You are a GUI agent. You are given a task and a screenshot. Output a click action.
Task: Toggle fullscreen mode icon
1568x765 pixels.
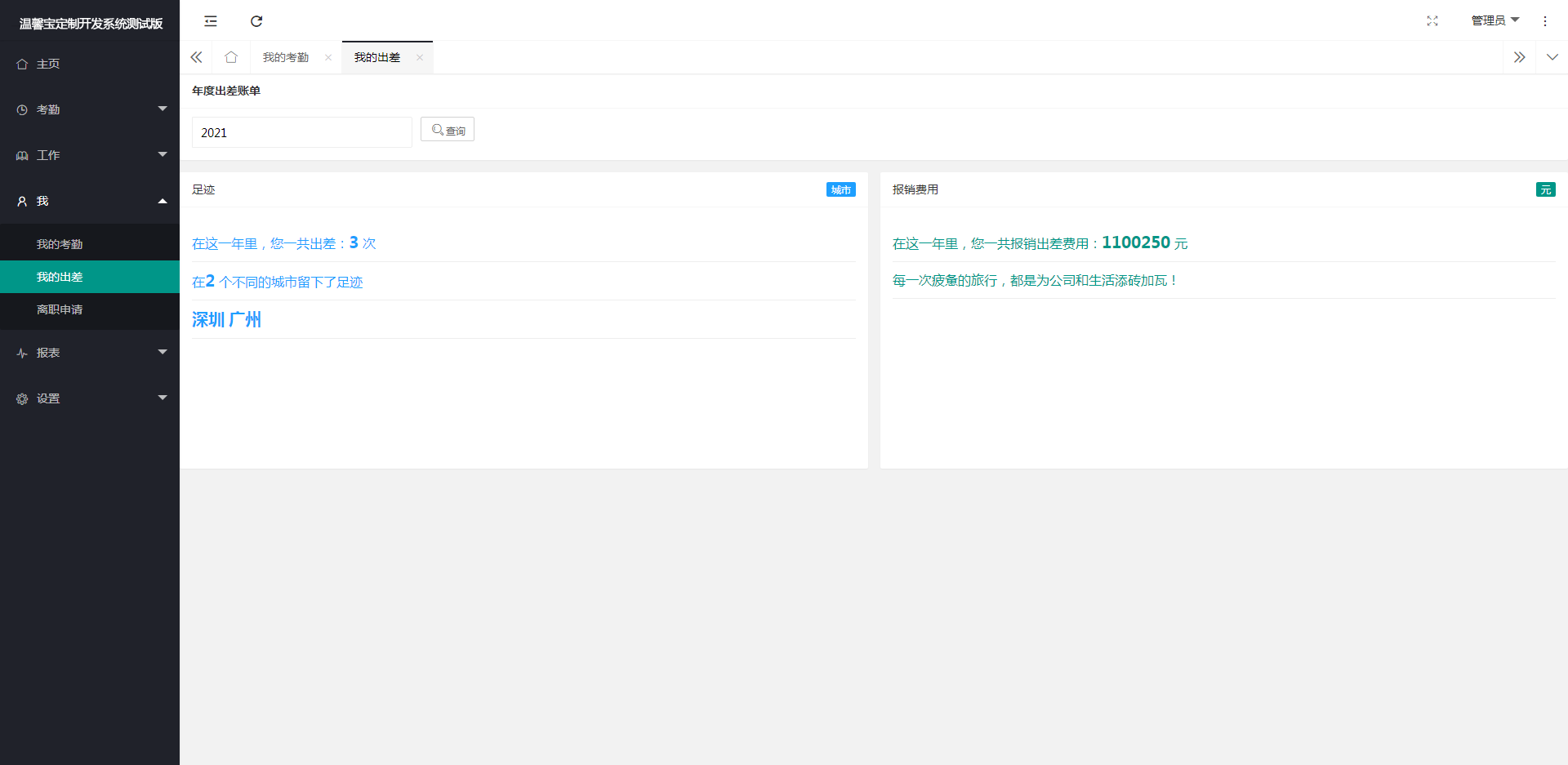(x=1432, y=21)
